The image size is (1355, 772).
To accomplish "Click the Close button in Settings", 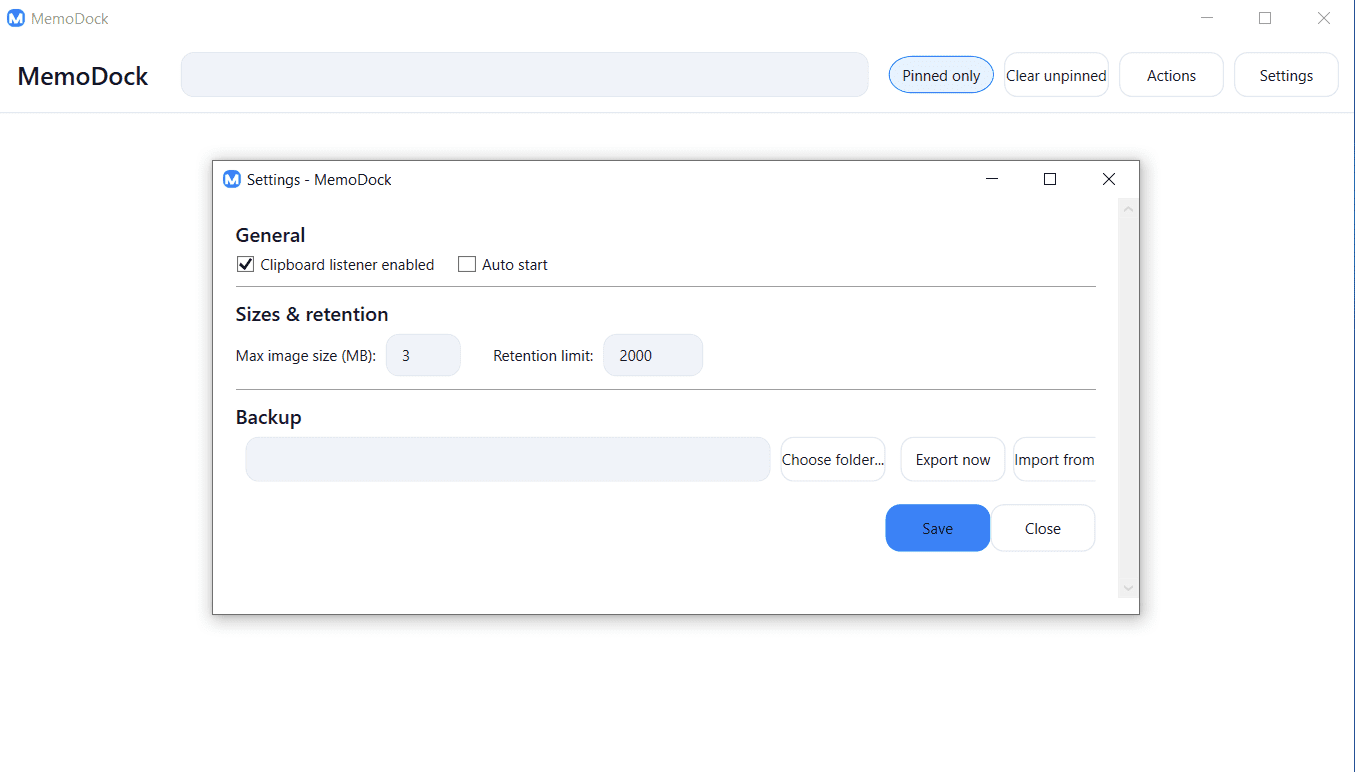I will click(x=1042, y=528).
